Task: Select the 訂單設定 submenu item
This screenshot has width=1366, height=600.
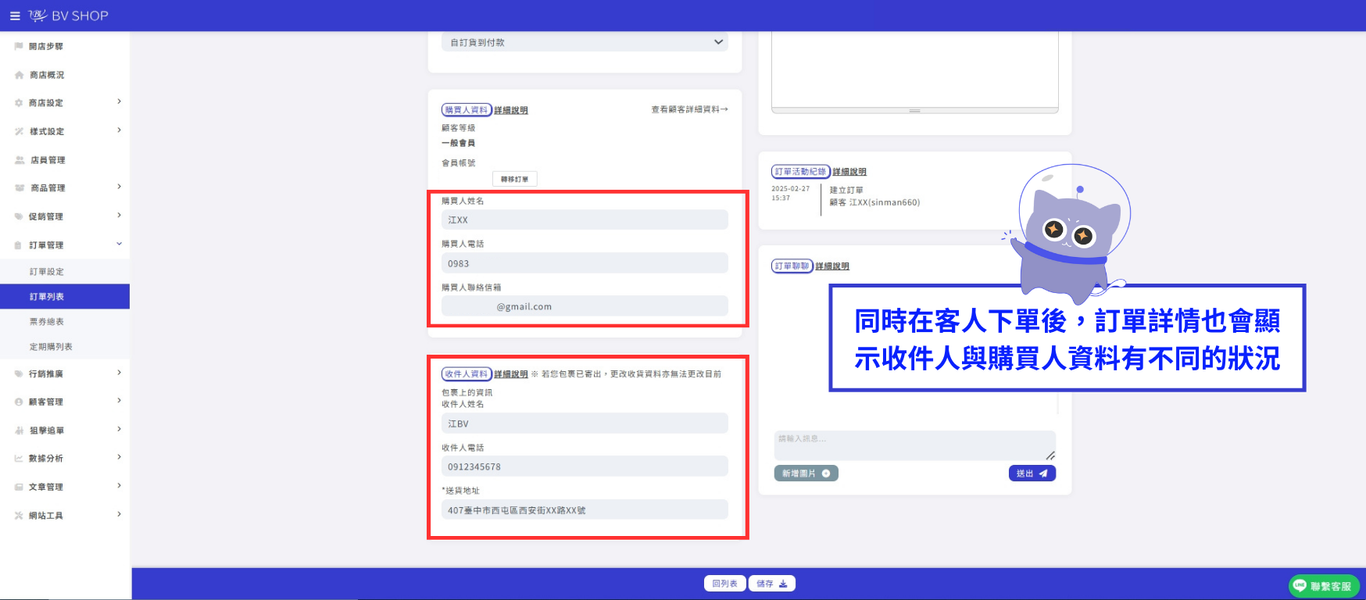Action: pos(46,272)
